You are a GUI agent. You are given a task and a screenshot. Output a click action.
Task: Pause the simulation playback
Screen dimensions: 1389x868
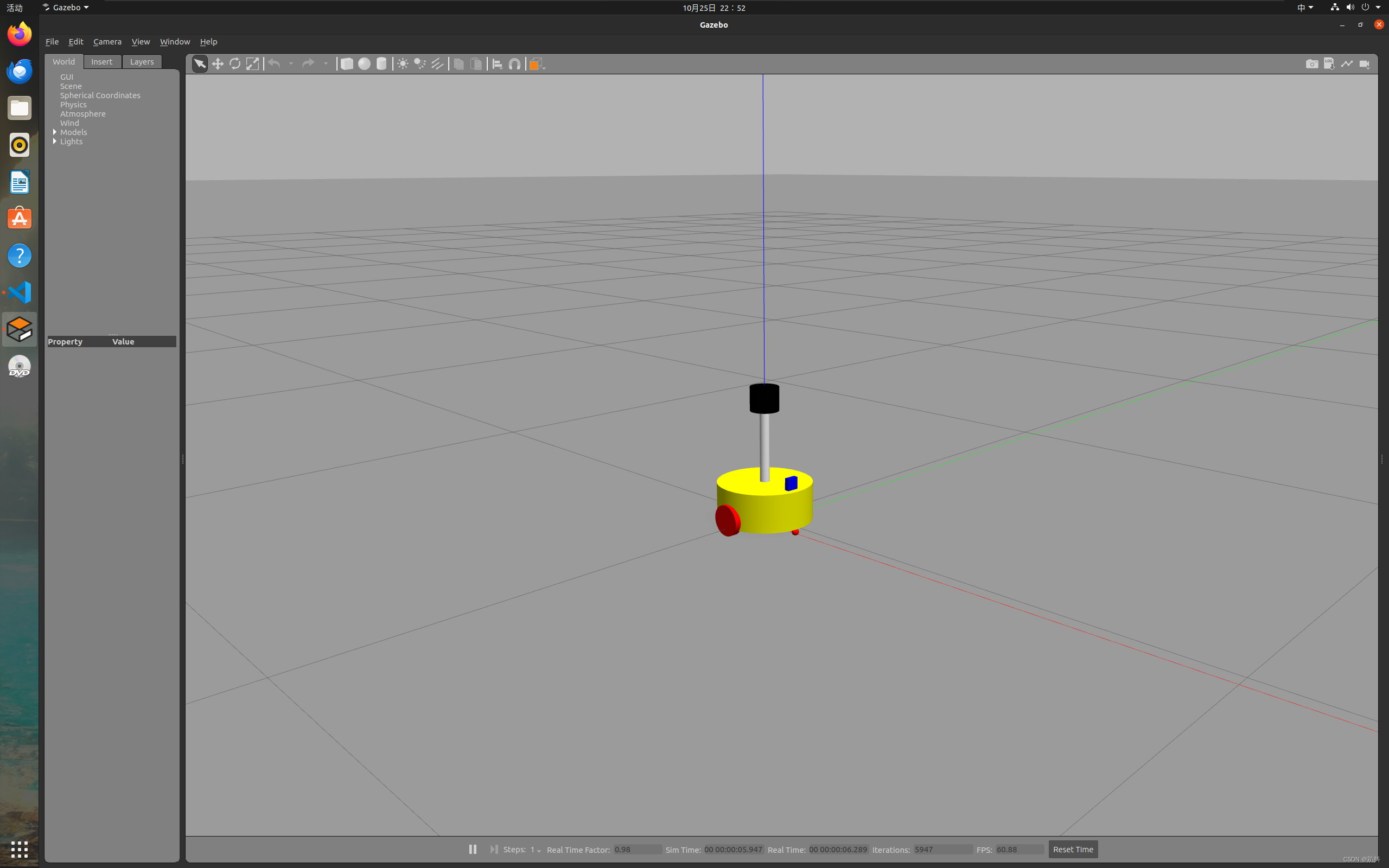[x=472, y=850]
